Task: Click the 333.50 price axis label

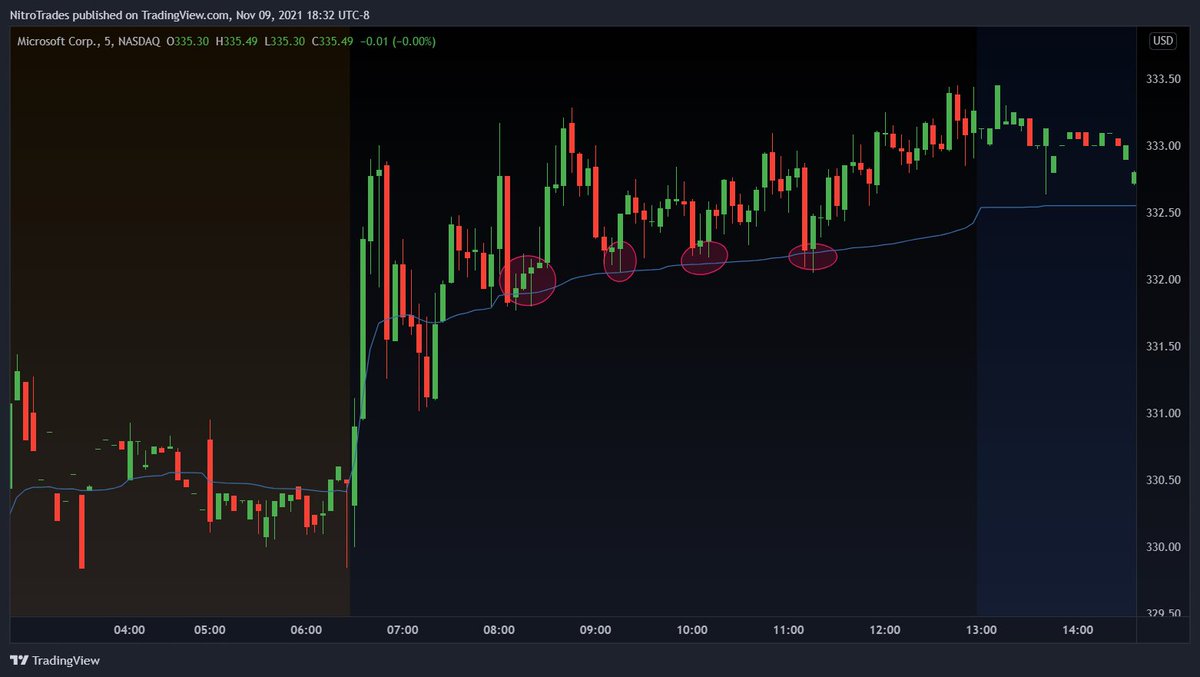Action: tap(1164, 79)
